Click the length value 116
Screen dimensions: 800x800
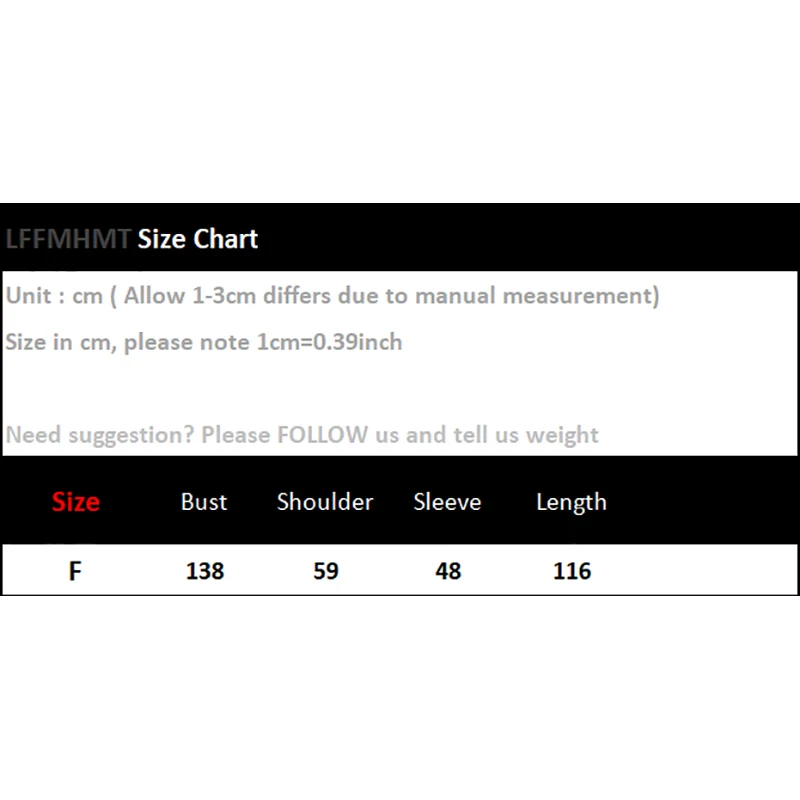click(x=572, y=571)
